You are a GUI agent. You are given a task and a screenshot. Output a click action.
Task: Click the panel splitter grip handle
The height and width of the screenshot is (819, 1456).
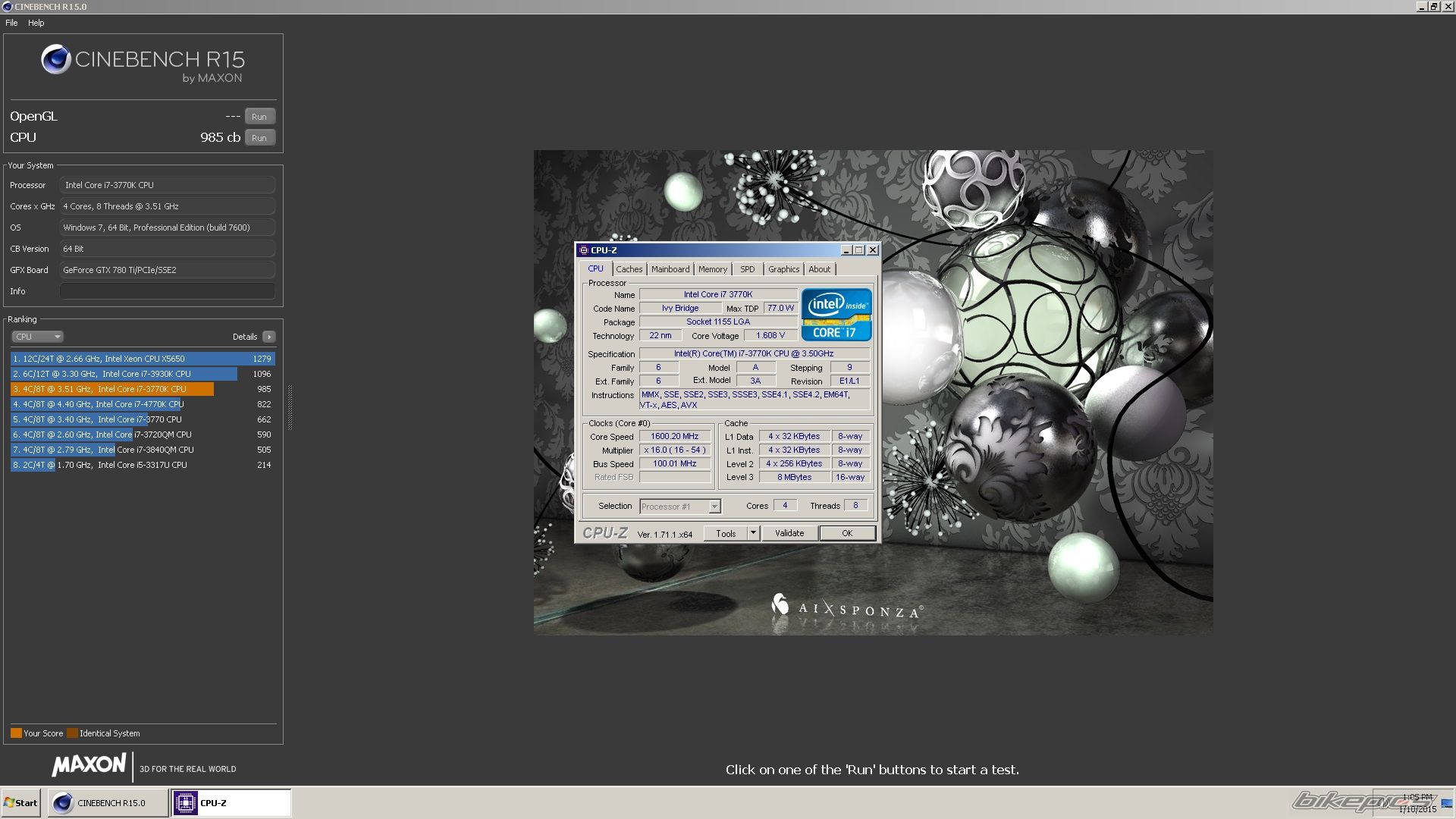tap(290, 407)
